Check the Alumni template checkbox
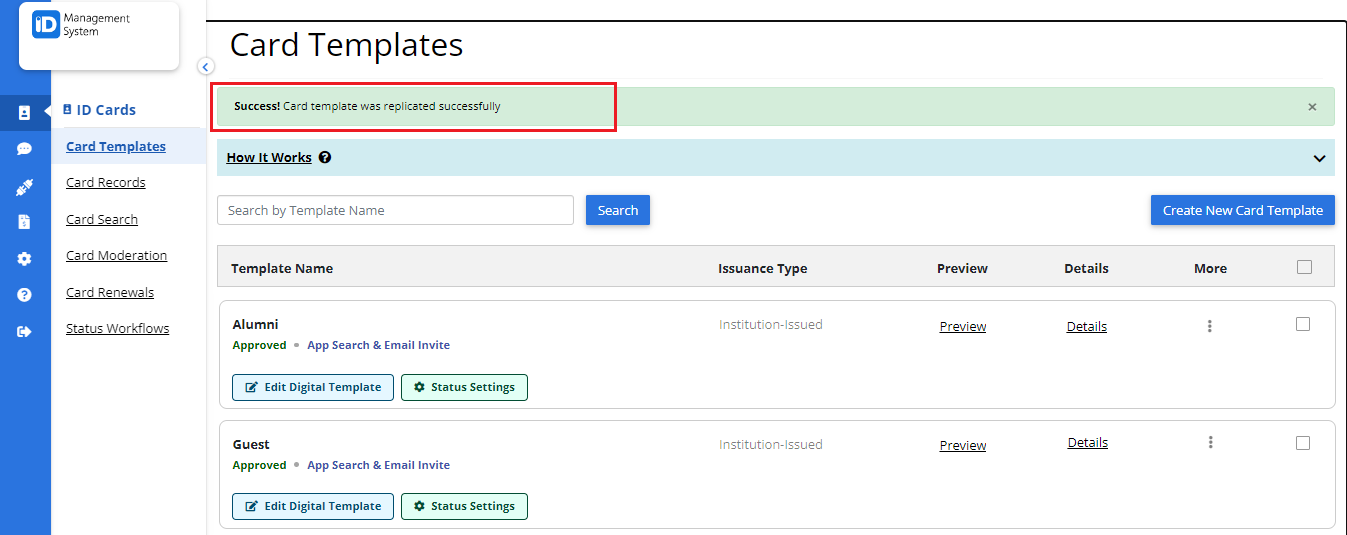 point(1303,324)
